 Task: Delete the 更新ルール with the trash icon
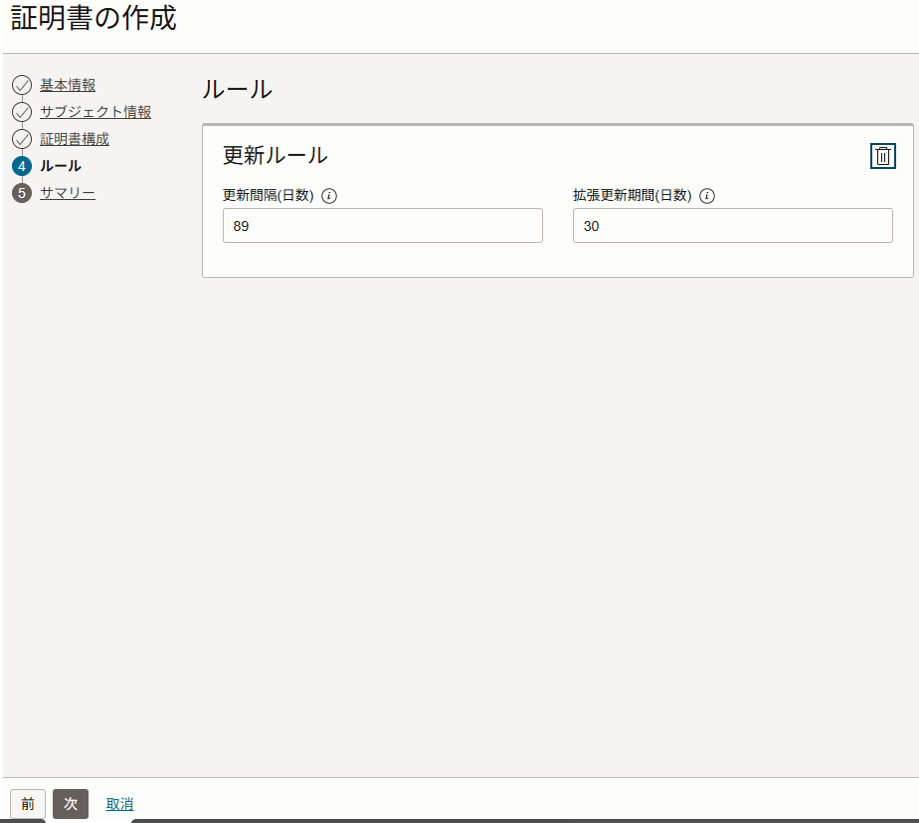click(883, 156)
